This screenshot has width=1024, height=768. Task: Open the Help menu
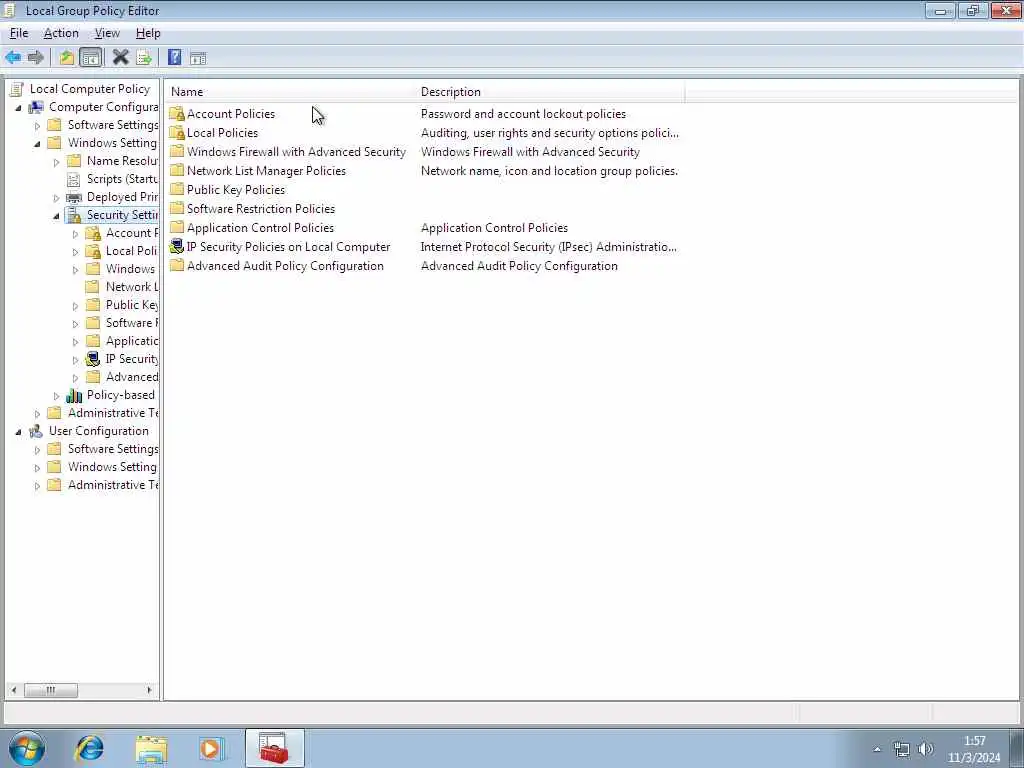coord(148,33)
